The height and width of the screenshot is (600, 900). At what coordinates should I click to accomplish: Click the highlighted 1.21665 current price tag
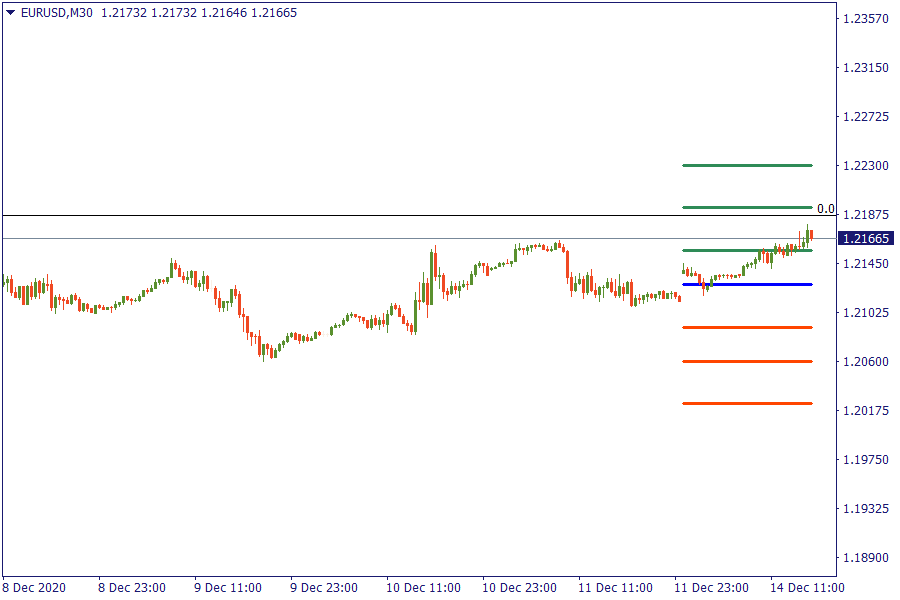click(866, 239)
